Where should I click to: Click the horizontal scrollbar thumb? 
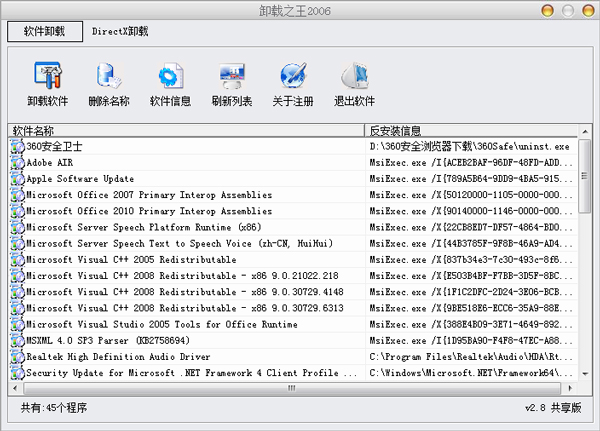pos(292,388)
